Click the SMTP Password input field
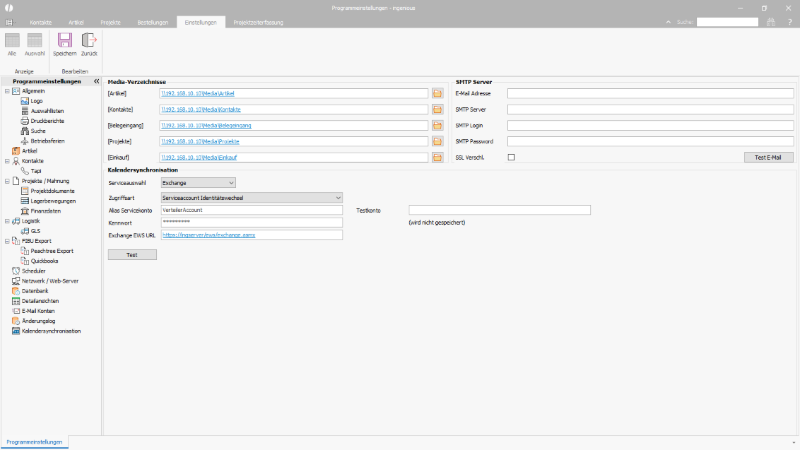 [x=650, y=141]
